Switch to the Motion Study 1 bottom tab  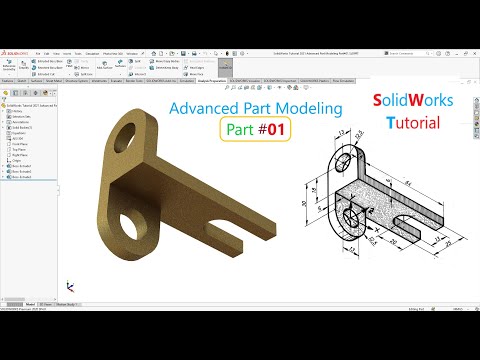(67, 304)
